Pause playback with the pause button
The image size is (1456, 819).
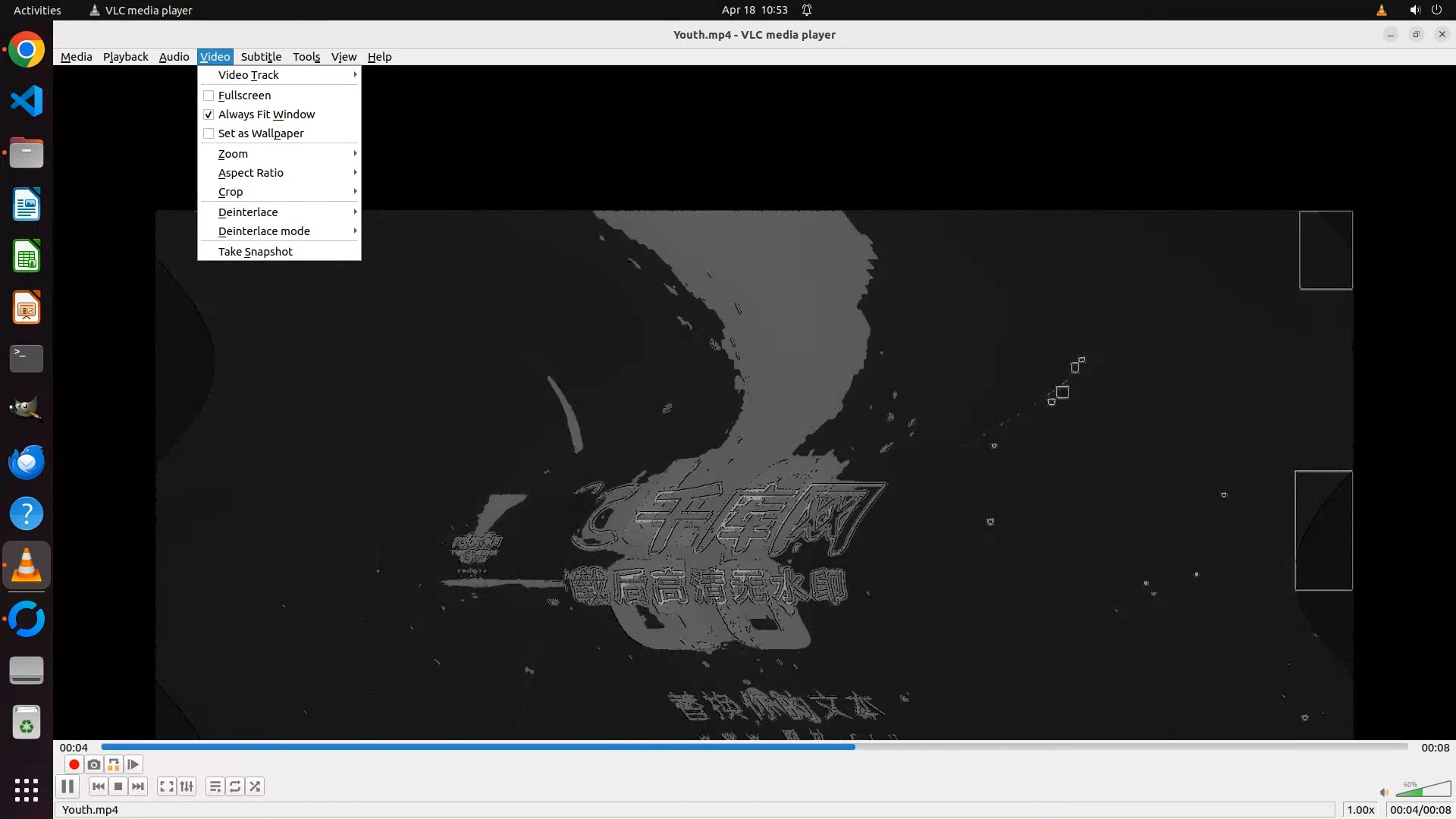(x=67, y=786)
